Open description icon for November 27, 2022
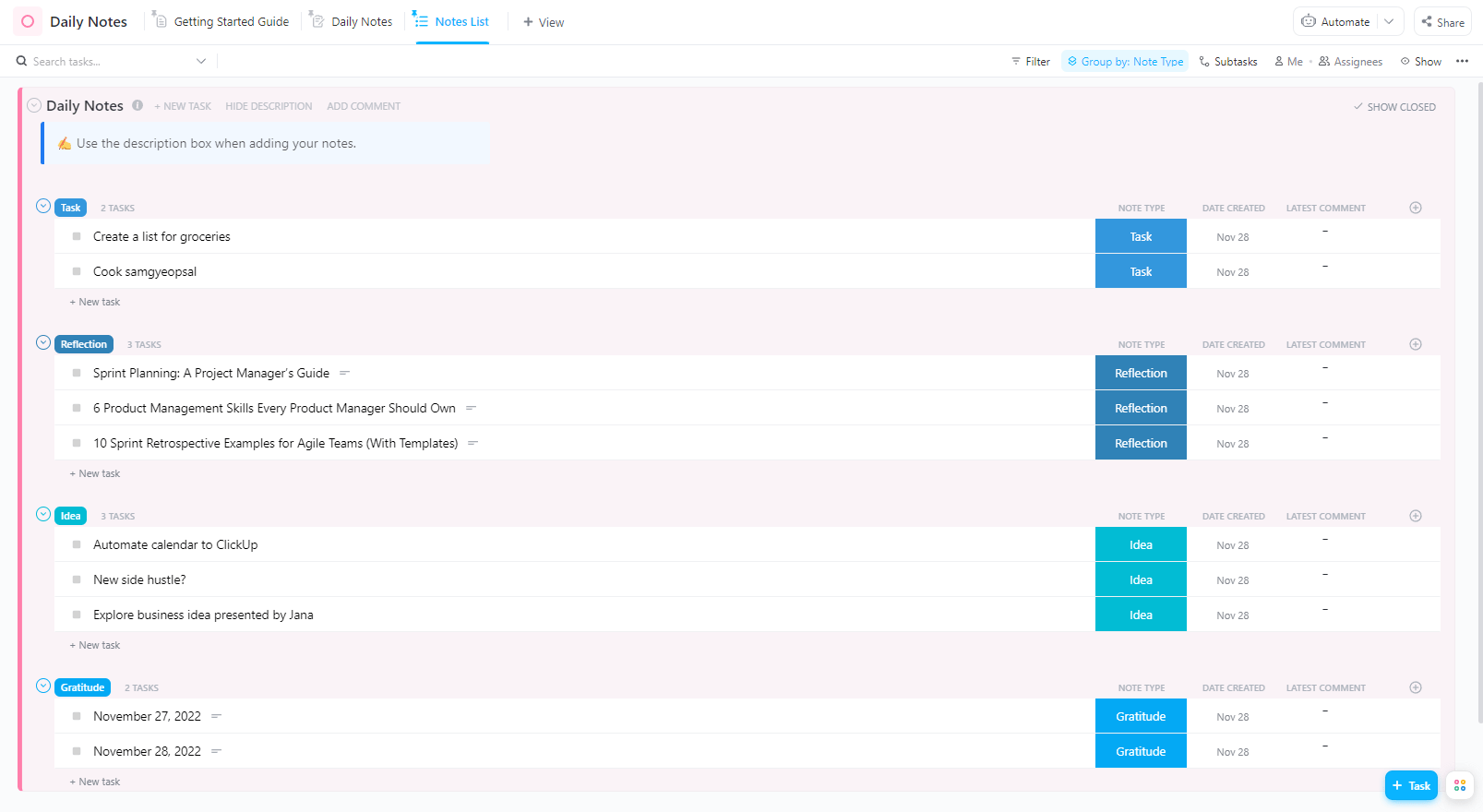 [216, 716]
